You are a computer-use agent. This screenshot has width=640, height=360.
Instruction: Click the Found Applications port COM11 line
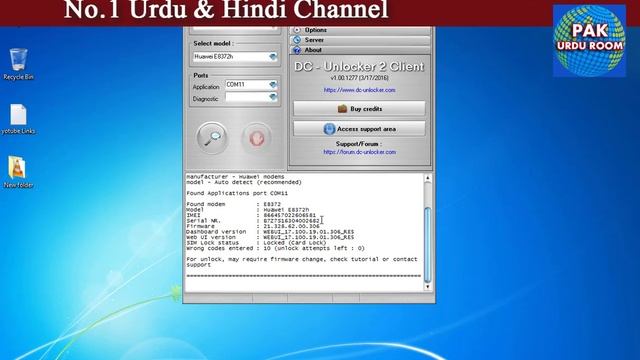tap(237, 193)
